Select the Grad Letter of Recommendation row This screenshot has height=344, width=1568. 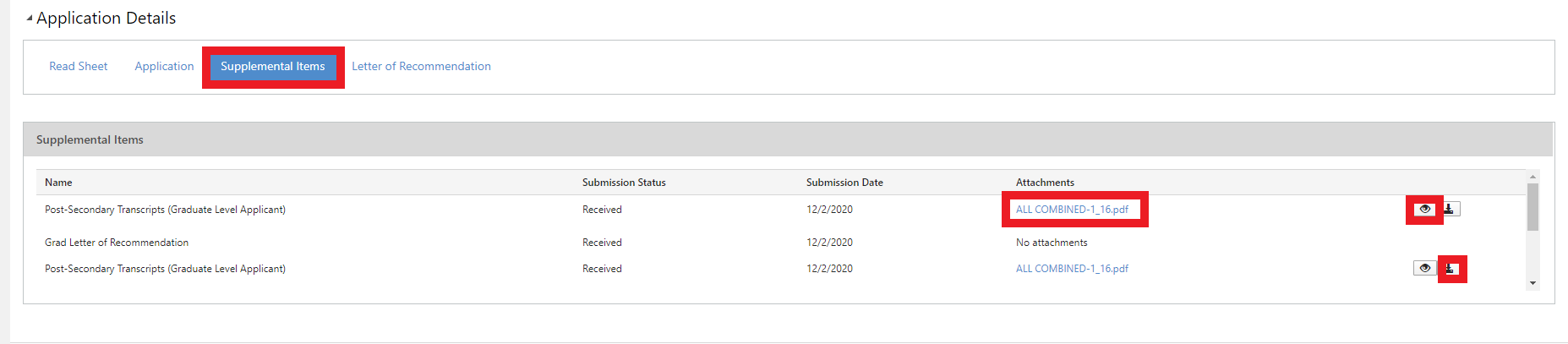(117, 243)
